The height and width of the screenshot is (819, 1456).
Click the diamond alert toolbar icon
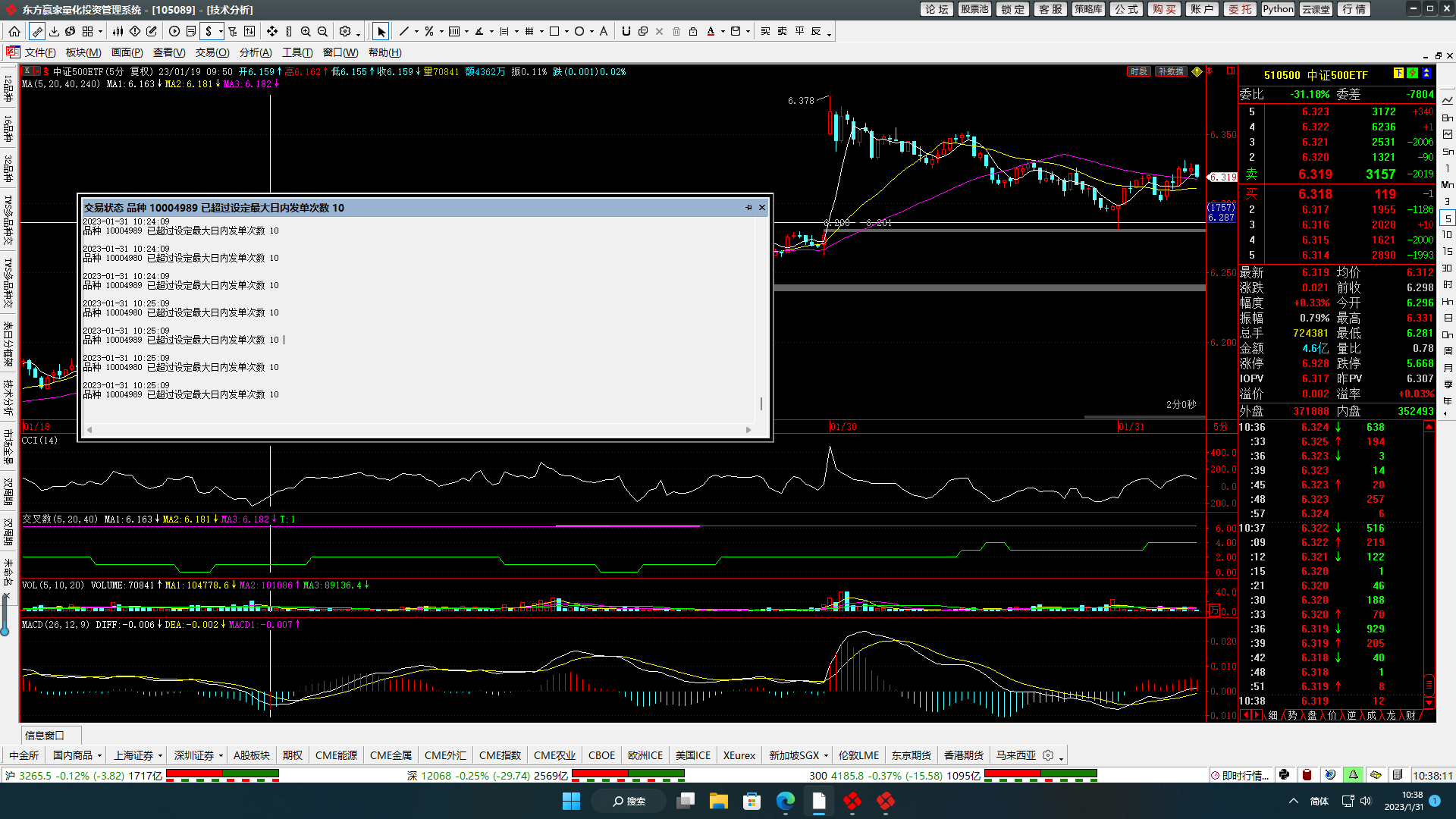[x=135, y=31]
